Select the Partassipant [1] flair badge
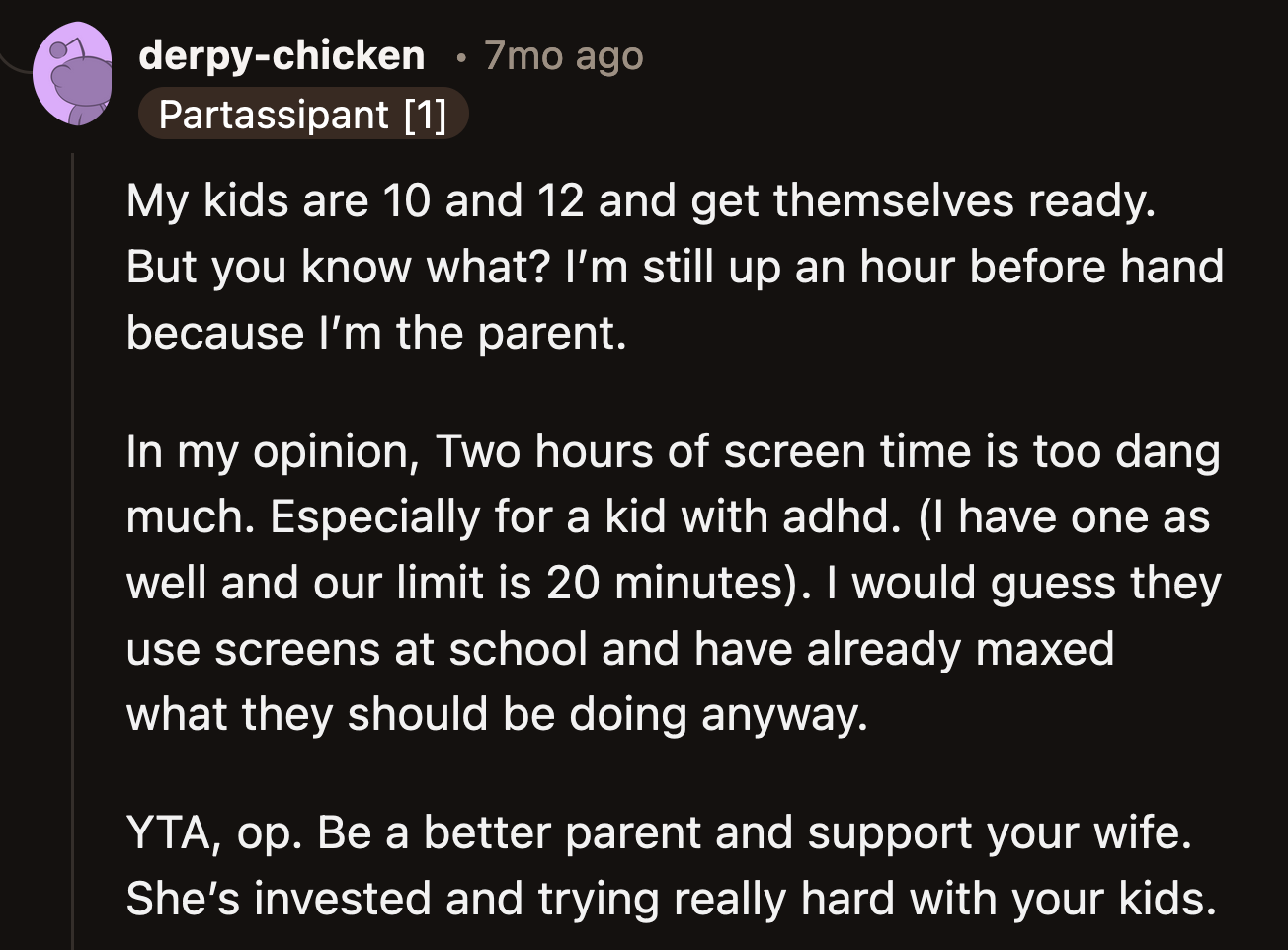This screenshot has width=1288, height=950. click(x=303, y=115)
